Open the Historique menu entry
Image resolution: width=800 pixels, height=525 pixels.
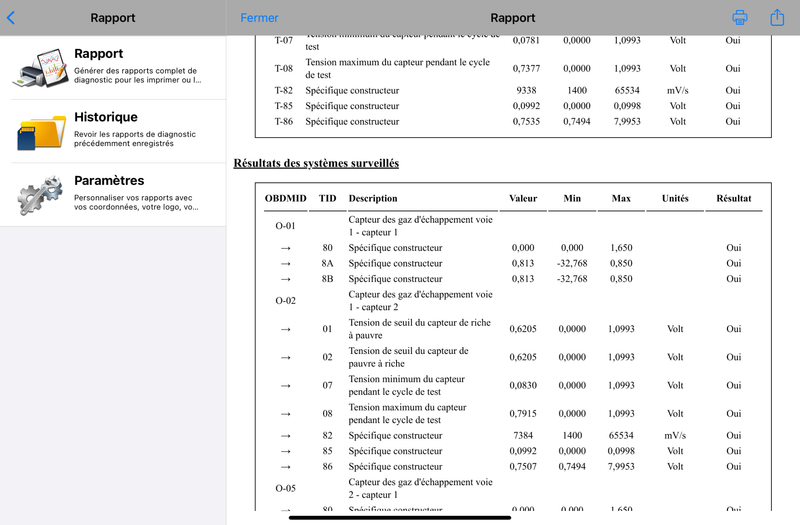coord(113,131)
